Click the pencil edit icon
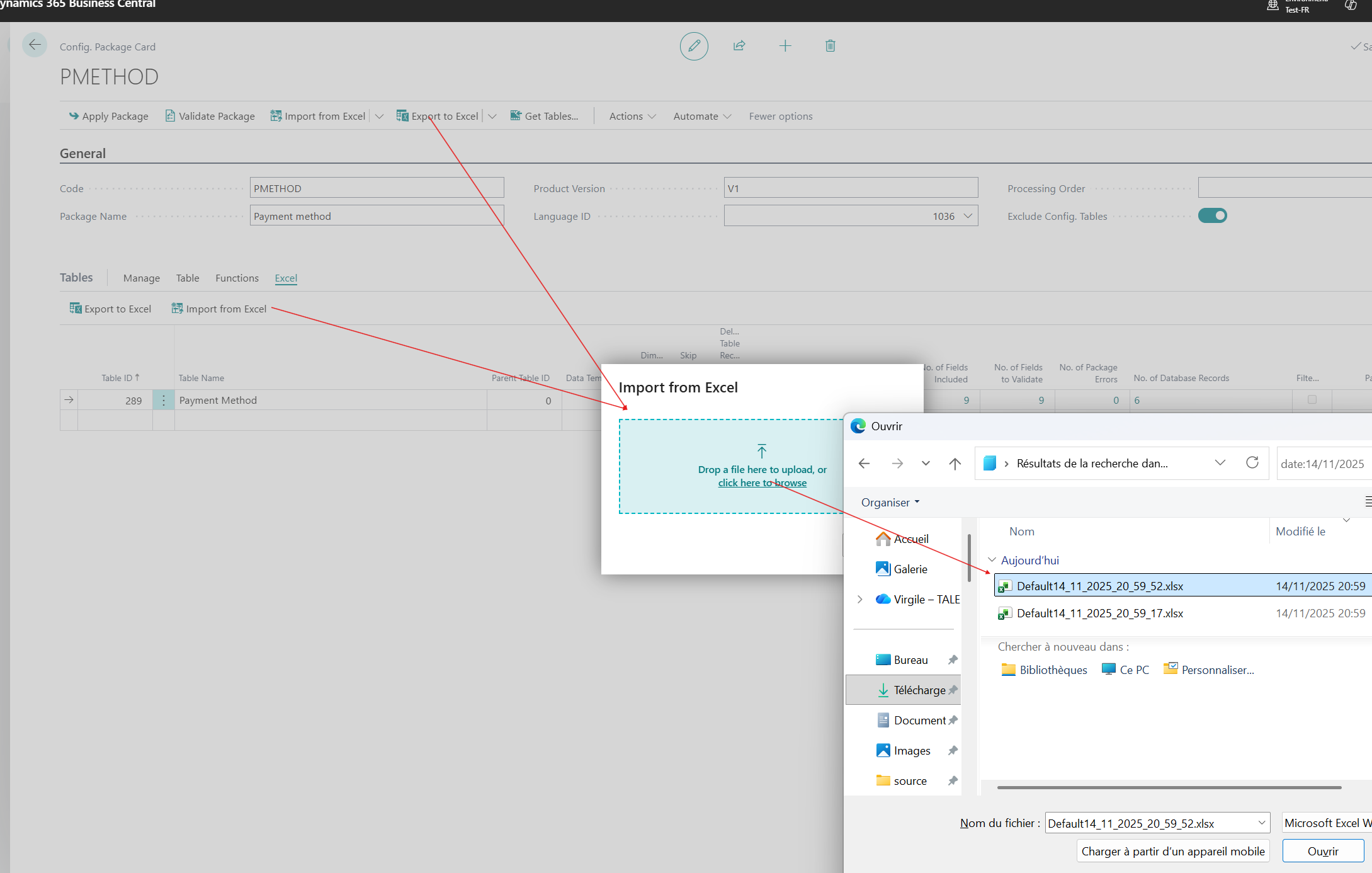1372x873 pixels. click(x=694, y=46)
